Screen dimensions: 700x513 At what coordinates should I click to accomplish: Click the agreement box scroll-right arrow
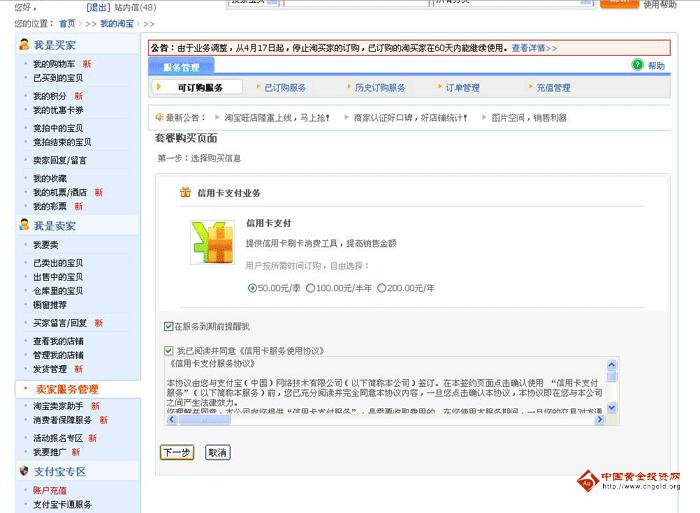(x=600, y=419)
